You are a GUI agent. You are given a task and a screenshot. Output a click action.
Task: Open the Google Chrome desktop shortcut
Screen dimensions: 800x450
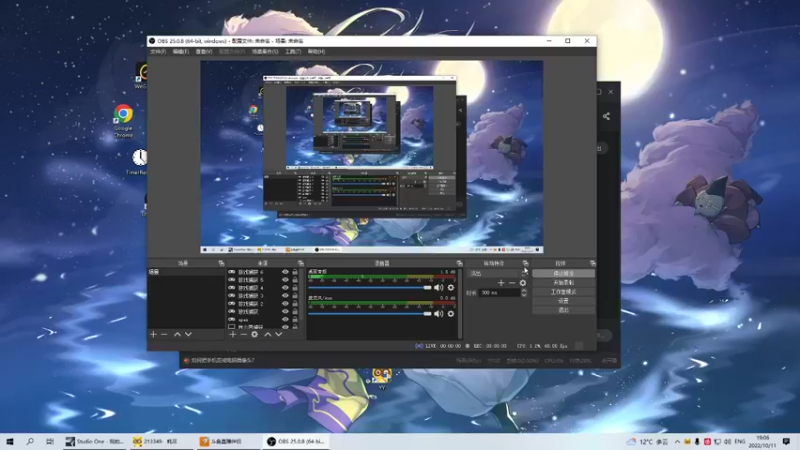click(123, 120)
